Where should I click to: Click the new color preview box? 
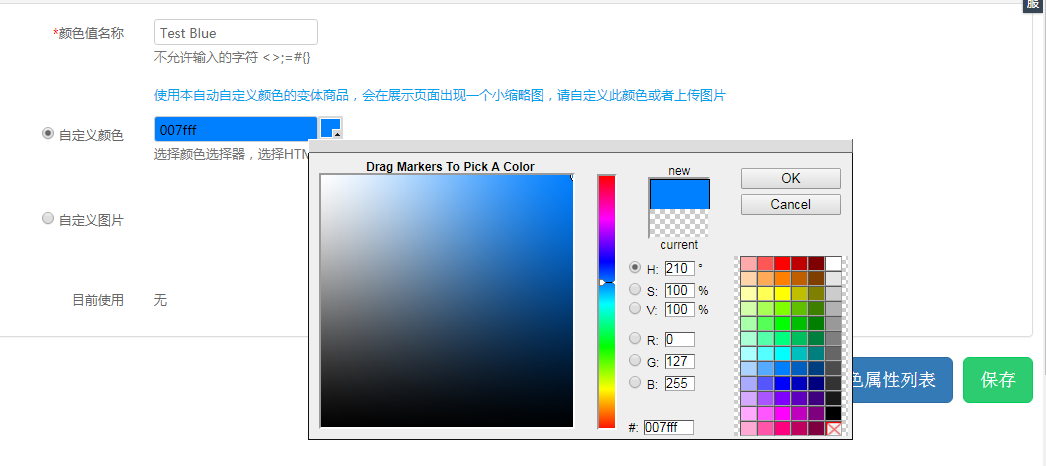679,194
